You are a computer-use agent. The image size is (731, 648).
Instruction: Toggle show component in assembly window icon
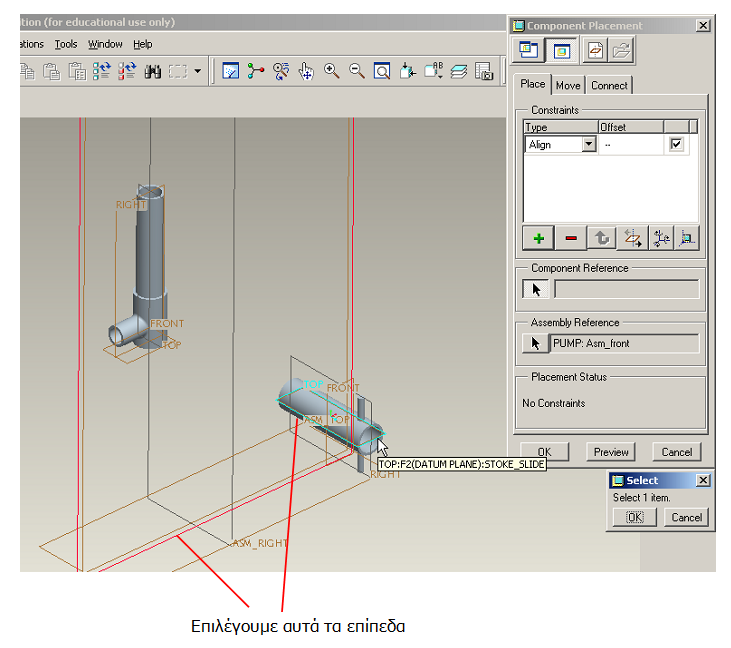coord(562,50)
